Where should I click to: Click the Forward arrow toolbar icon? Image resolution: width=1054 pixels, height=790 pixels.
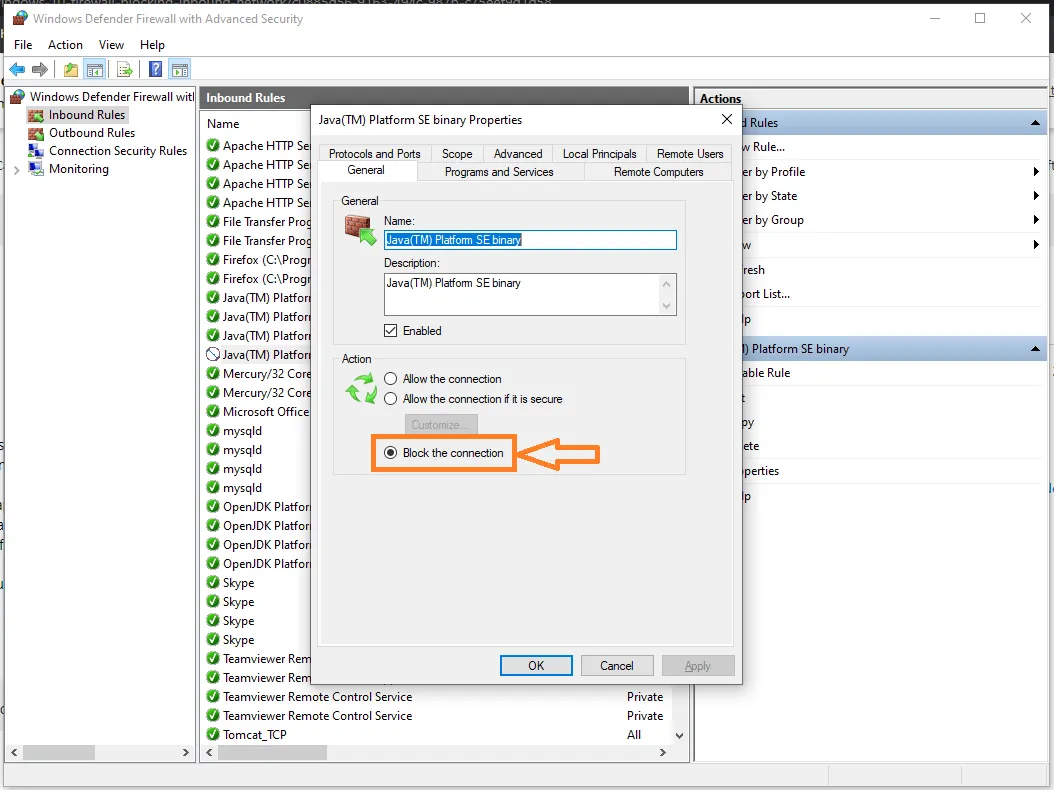pos(40,69)
